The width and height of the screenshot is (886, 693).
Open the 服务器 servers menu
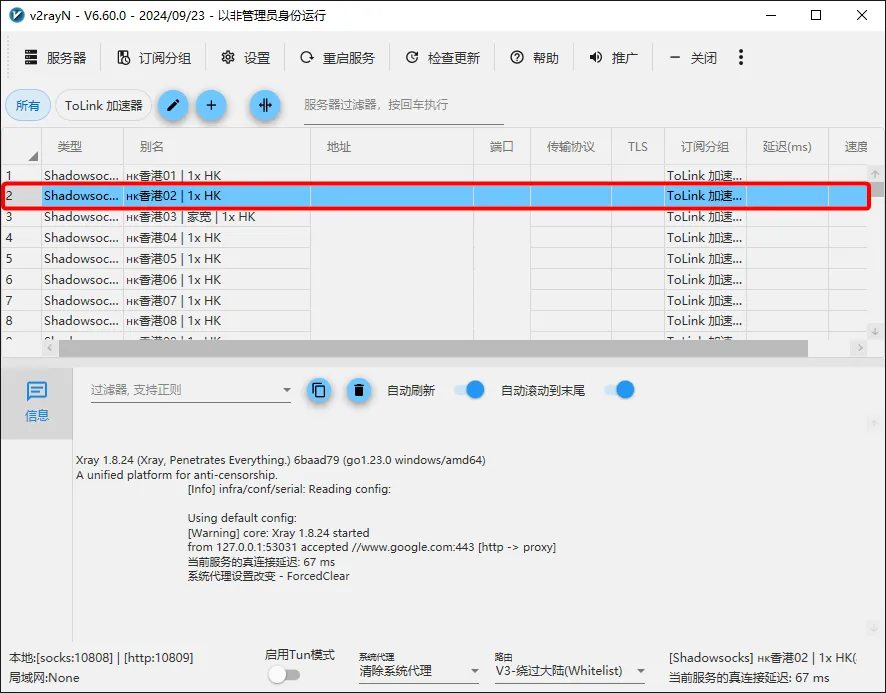(x=56, y=58)
